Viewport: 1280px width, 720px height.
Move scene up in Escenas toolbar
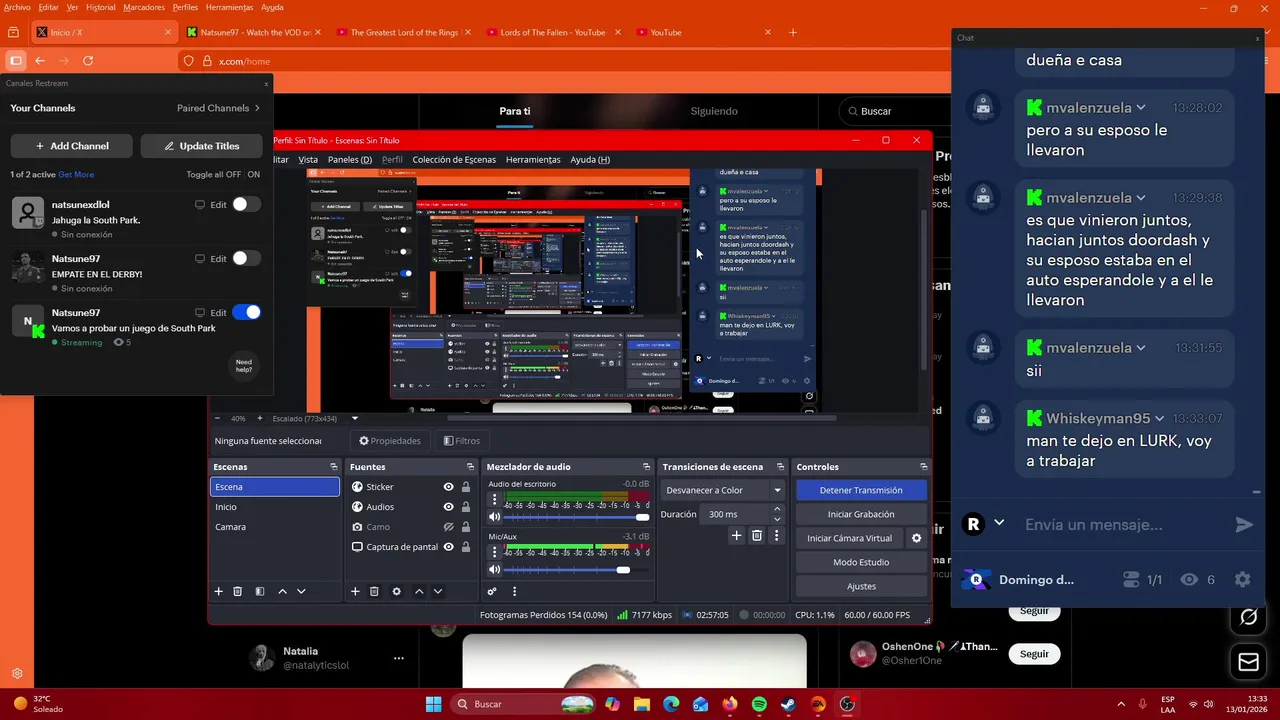282,591
